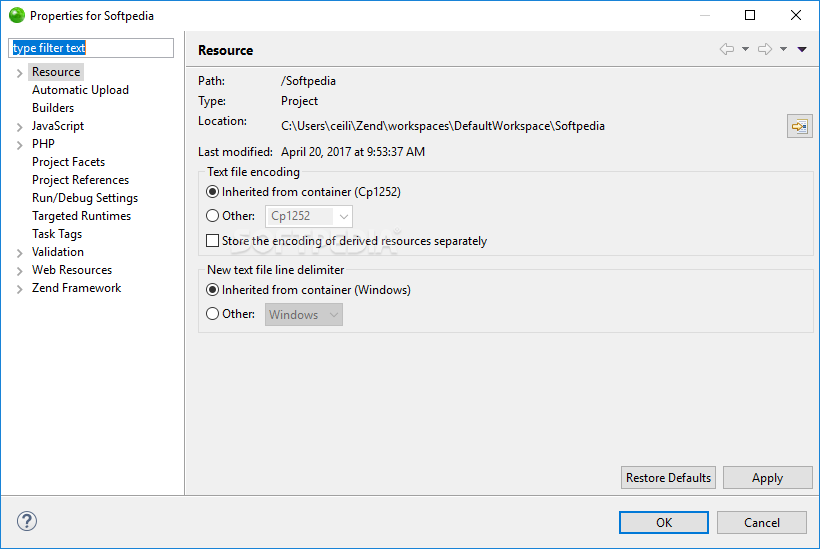Expand the JavaScript tree node

point(19,127)
